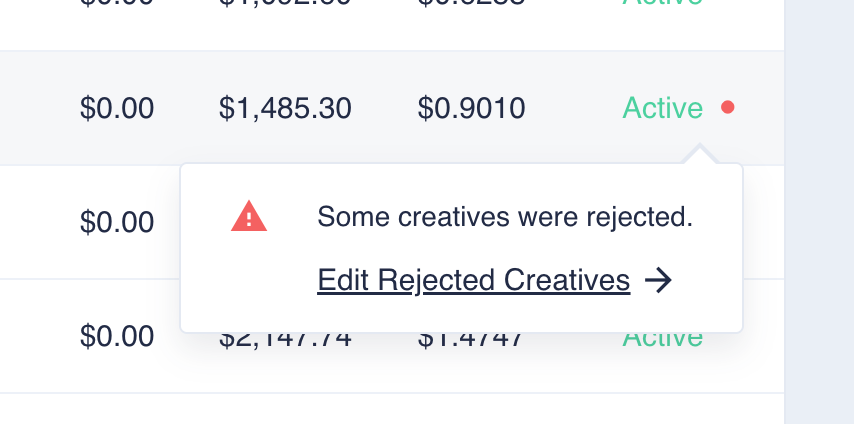854x424 pixels.
Task: Click the red dot beside Active status
Action: click(x=728, y=107)
